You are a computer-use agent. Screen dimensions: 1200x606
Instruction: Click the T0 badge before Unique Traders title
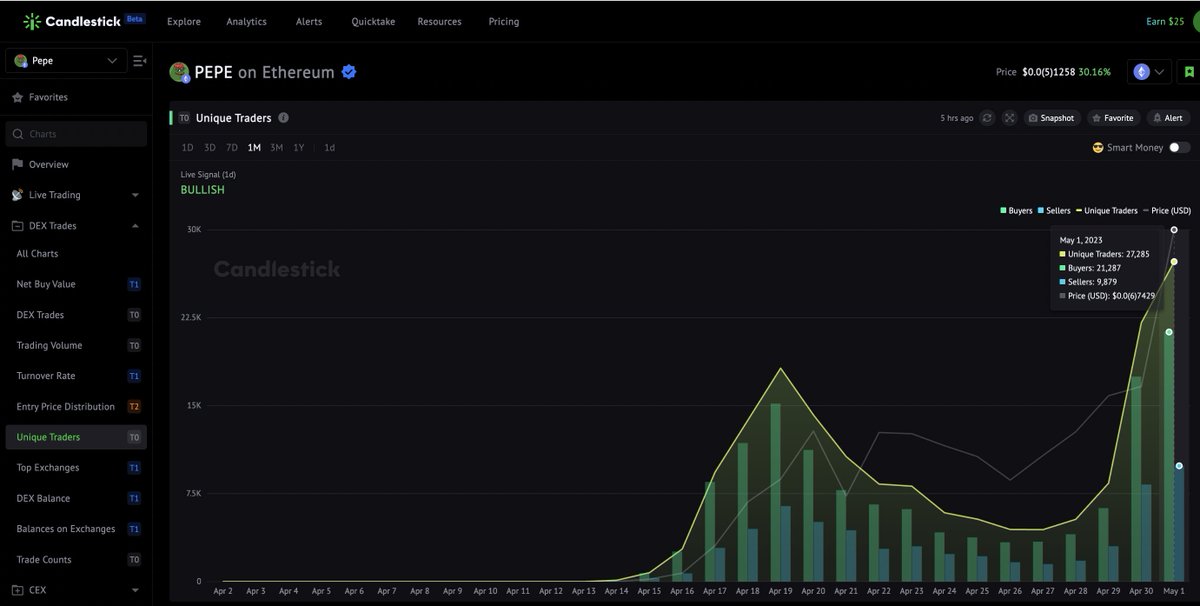tap(184, 118)
